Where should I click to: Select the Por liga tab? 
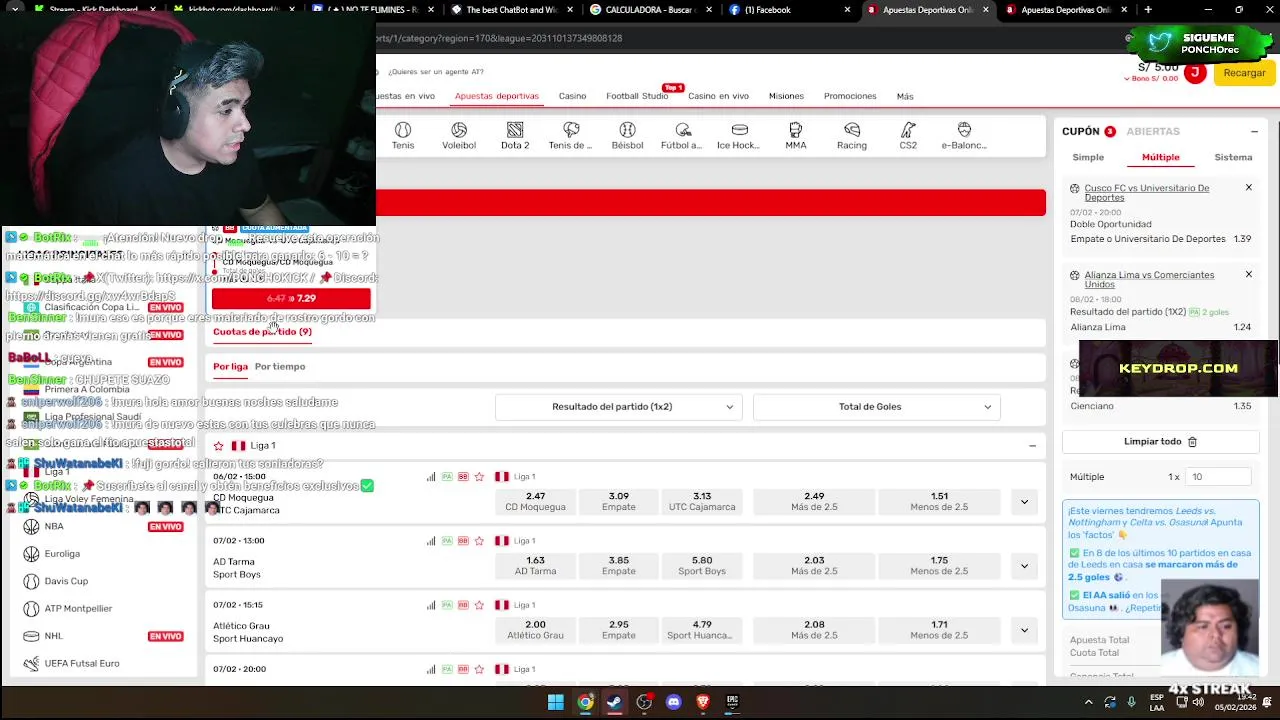[x=230, y=366]
